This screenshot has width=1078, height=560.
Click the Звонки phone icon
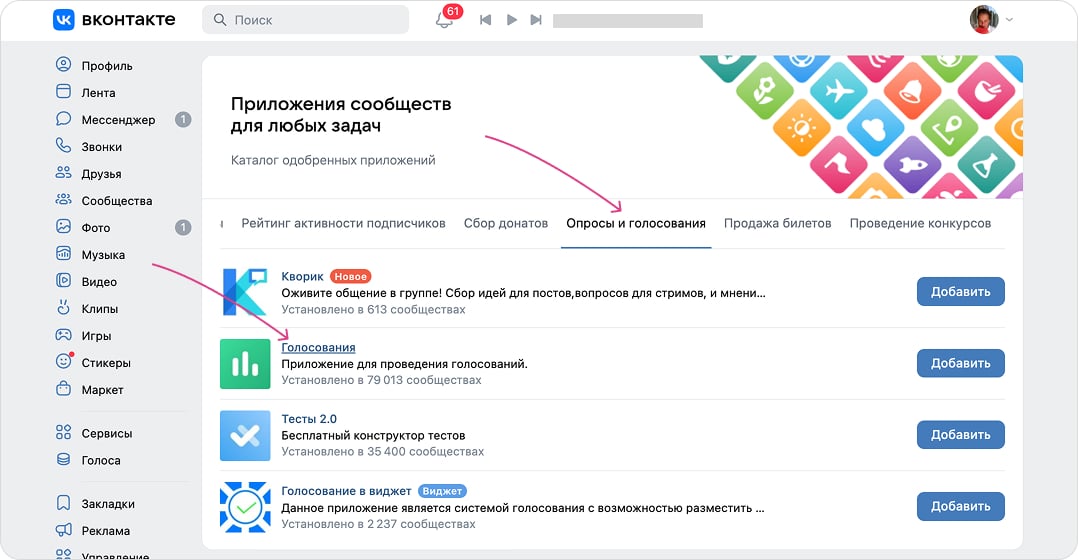click(63, 146)
